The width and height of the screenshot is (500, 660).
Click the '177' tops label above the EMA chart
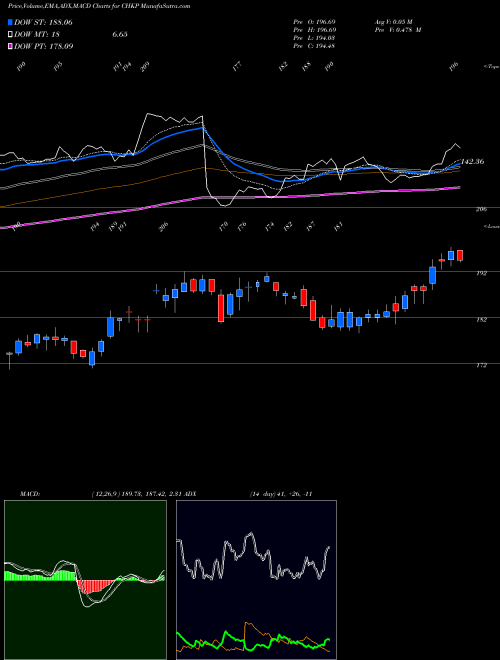[237, 67]
